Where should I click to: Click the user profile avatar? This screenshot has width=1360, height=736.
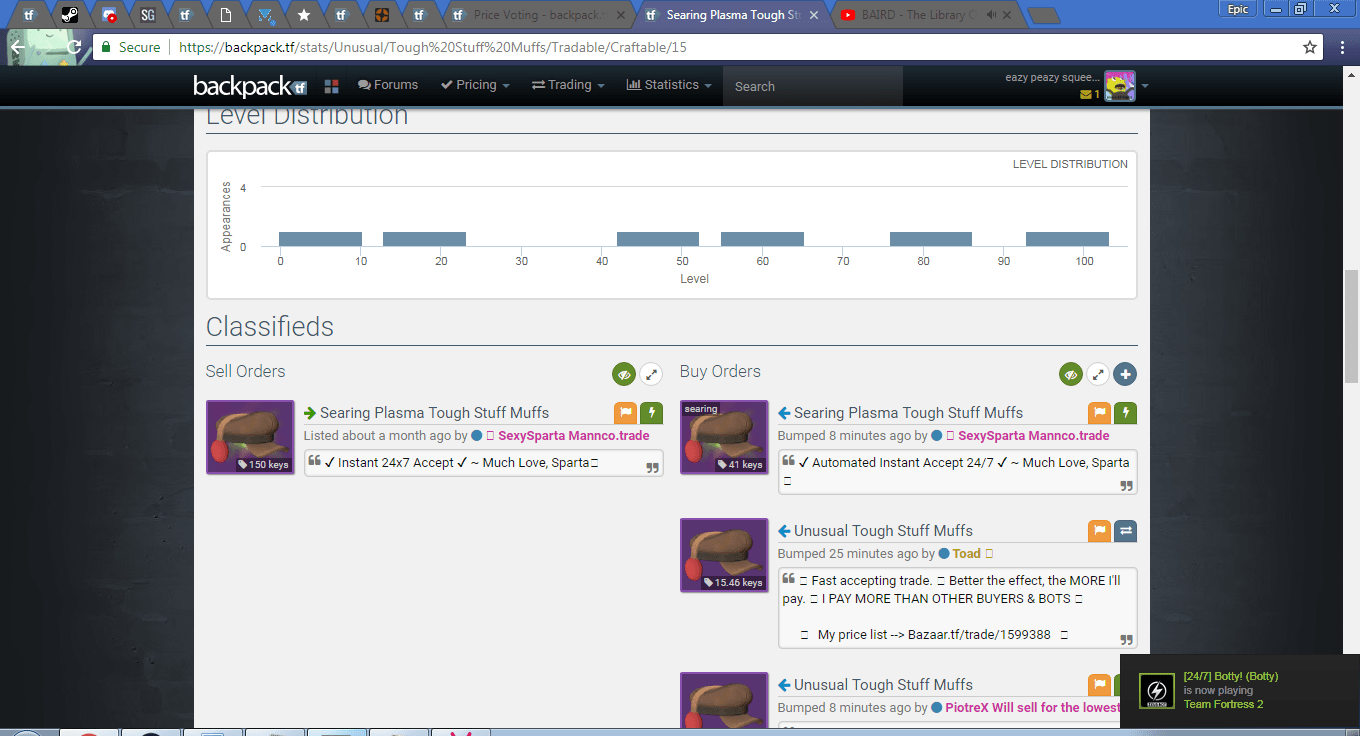[x=1120, y=86]
